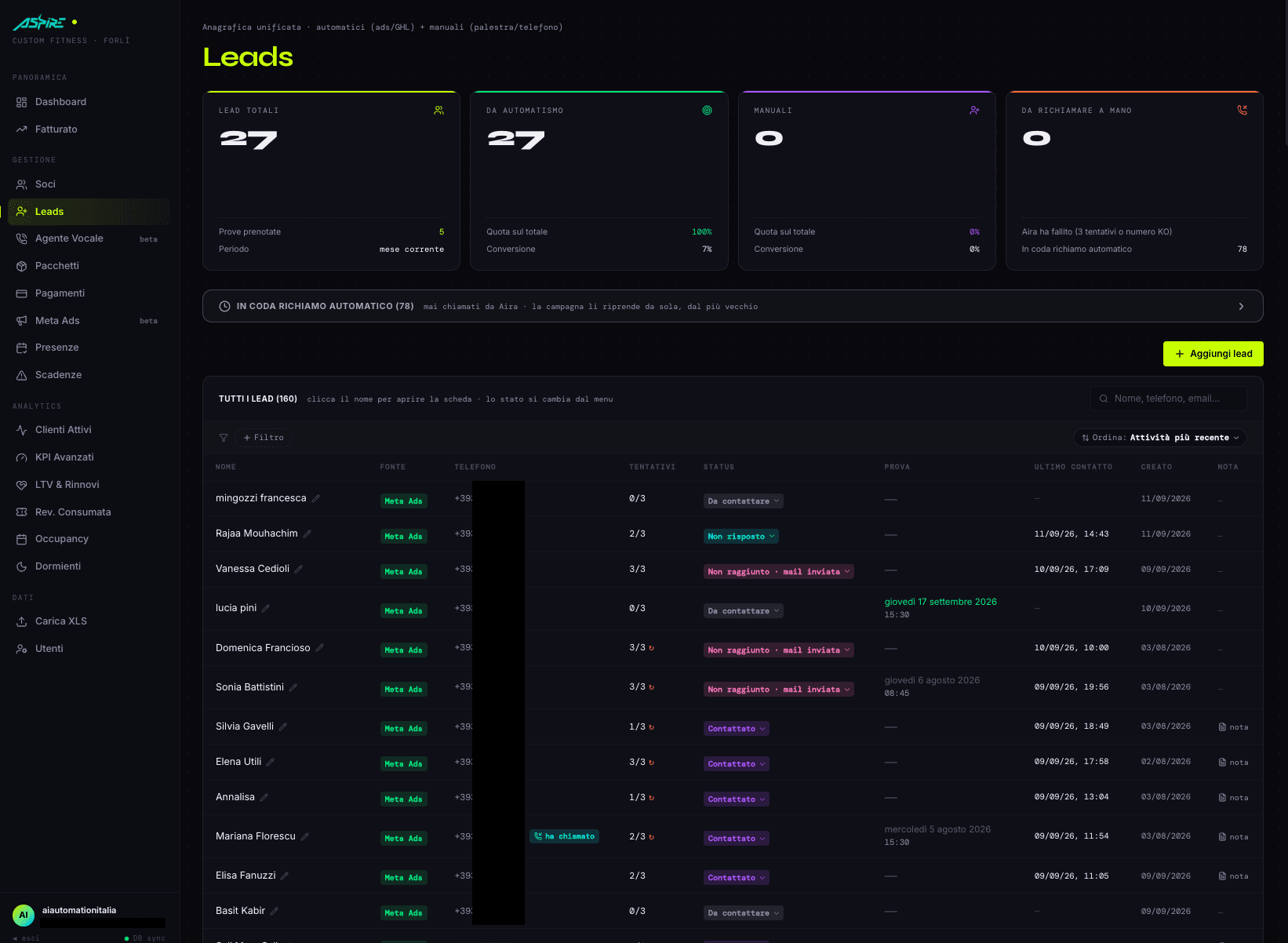Edit Rajaa Mouhachim via pencil icon
1288x943 pixels.
pyautogui.click(x=307, y=533)
